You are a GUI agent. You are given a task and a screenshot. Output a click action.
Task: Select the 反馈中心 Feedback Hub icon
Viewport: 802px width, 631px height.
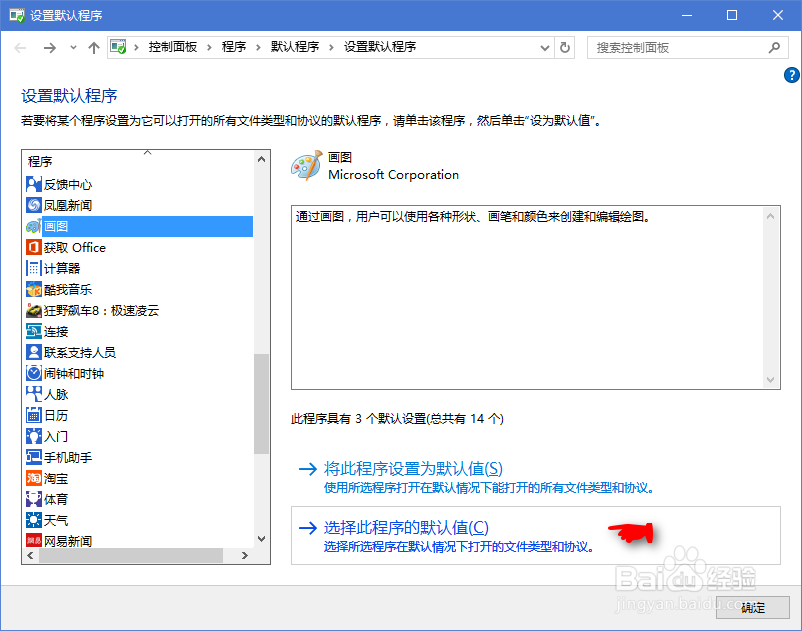point(33,184)
